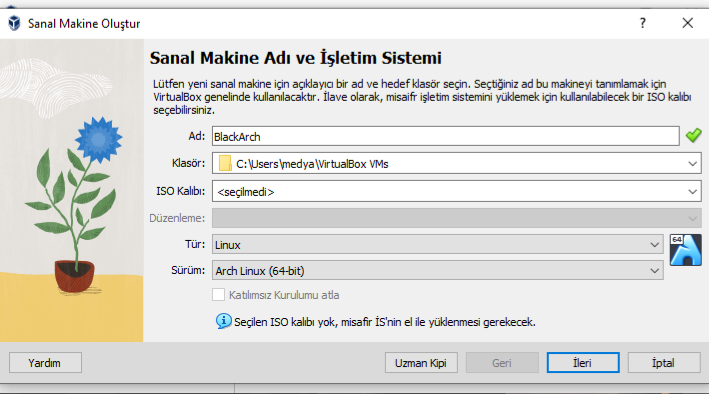The image size is (709, 394).
Task: Click the Geri back button
Action: coord(502,363)
